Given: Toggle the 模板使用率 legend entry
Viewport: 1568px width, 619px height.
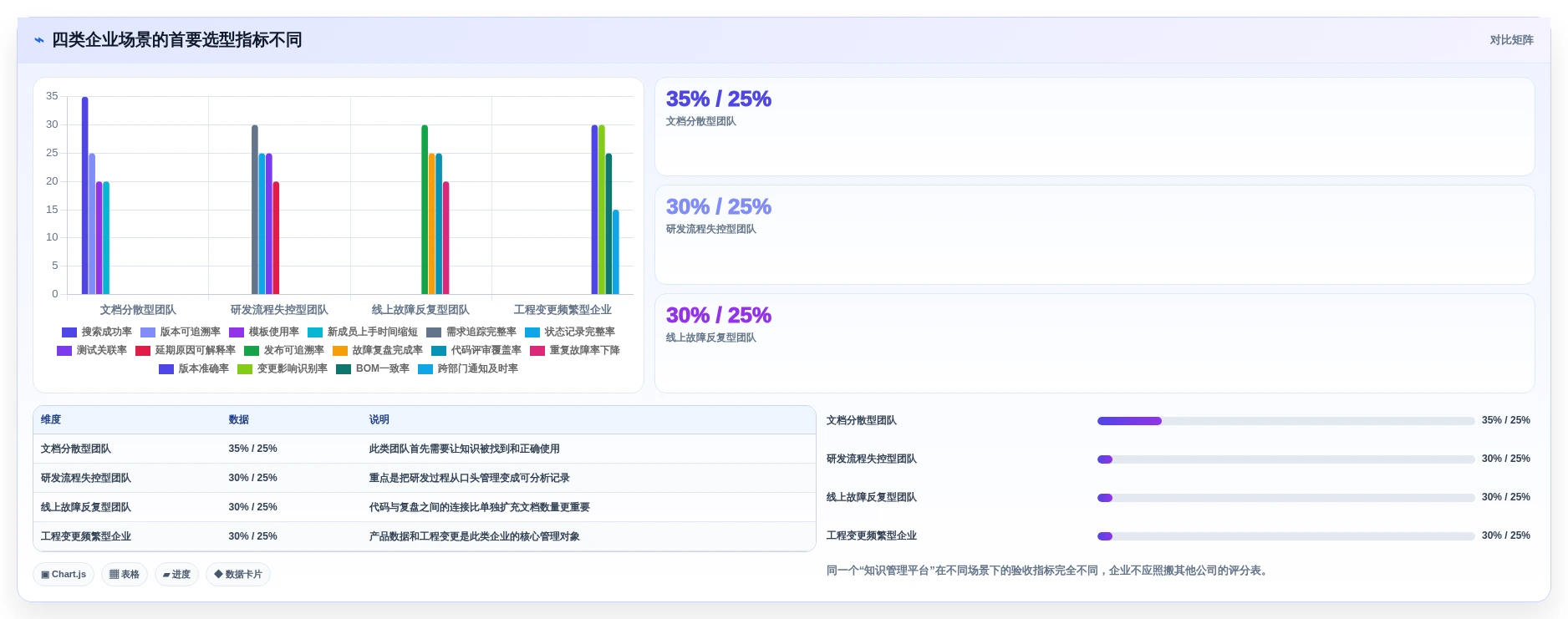Looking at the screenshot, I should tap(264, 332).
